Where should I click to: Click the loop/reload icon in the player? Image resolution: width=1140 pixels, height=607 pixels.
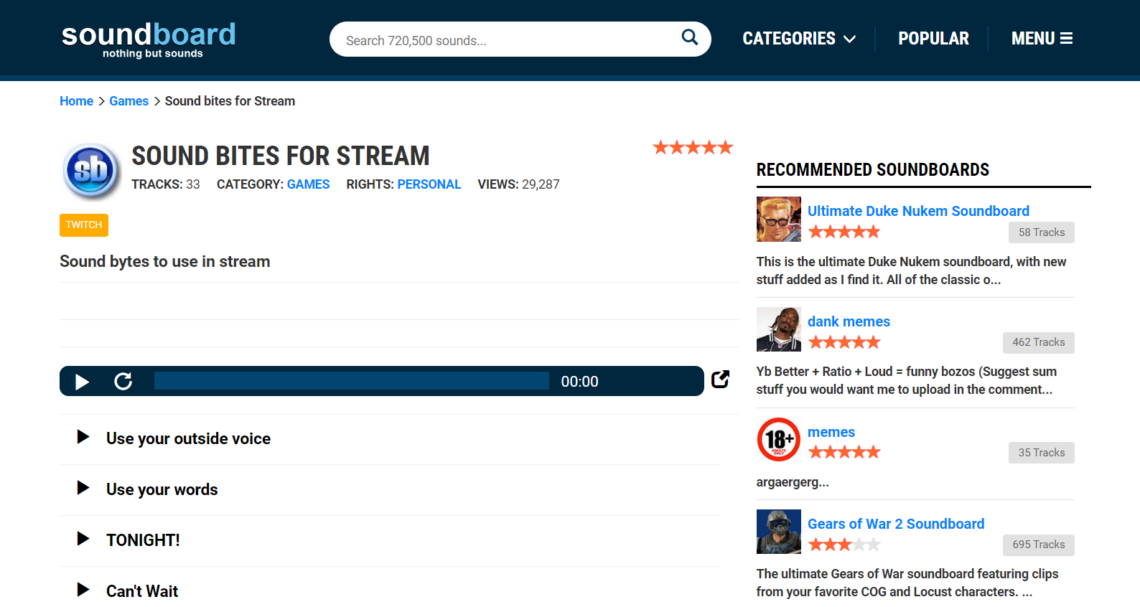click(123, 381)
